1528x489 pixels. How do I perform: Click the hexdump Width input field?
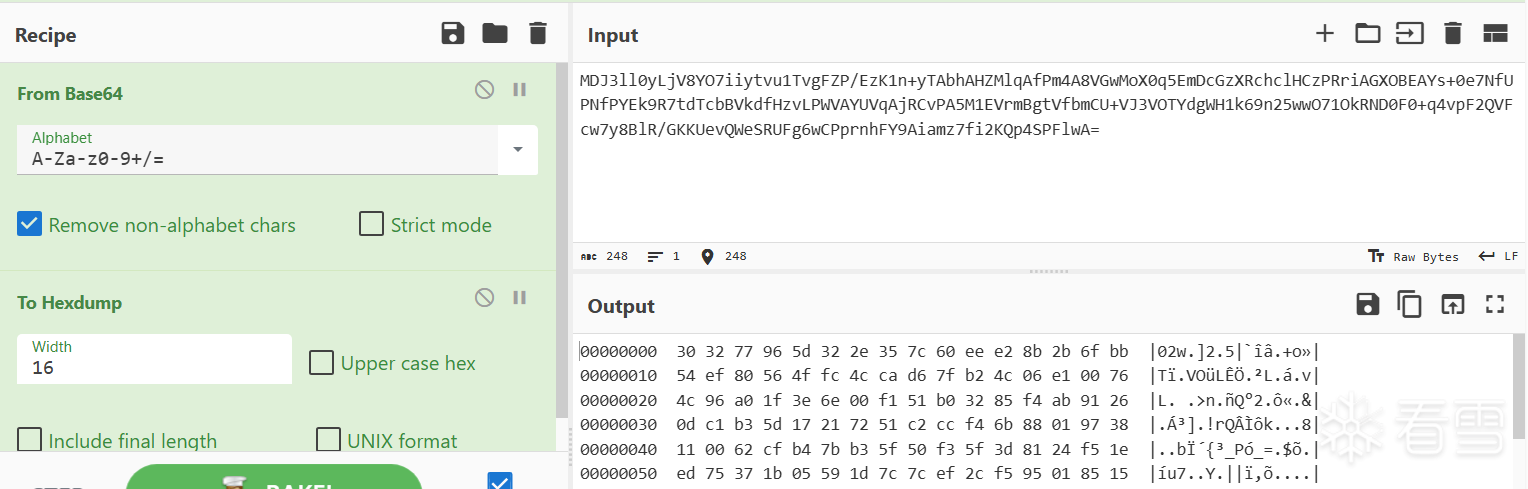[x=155, y=367]
